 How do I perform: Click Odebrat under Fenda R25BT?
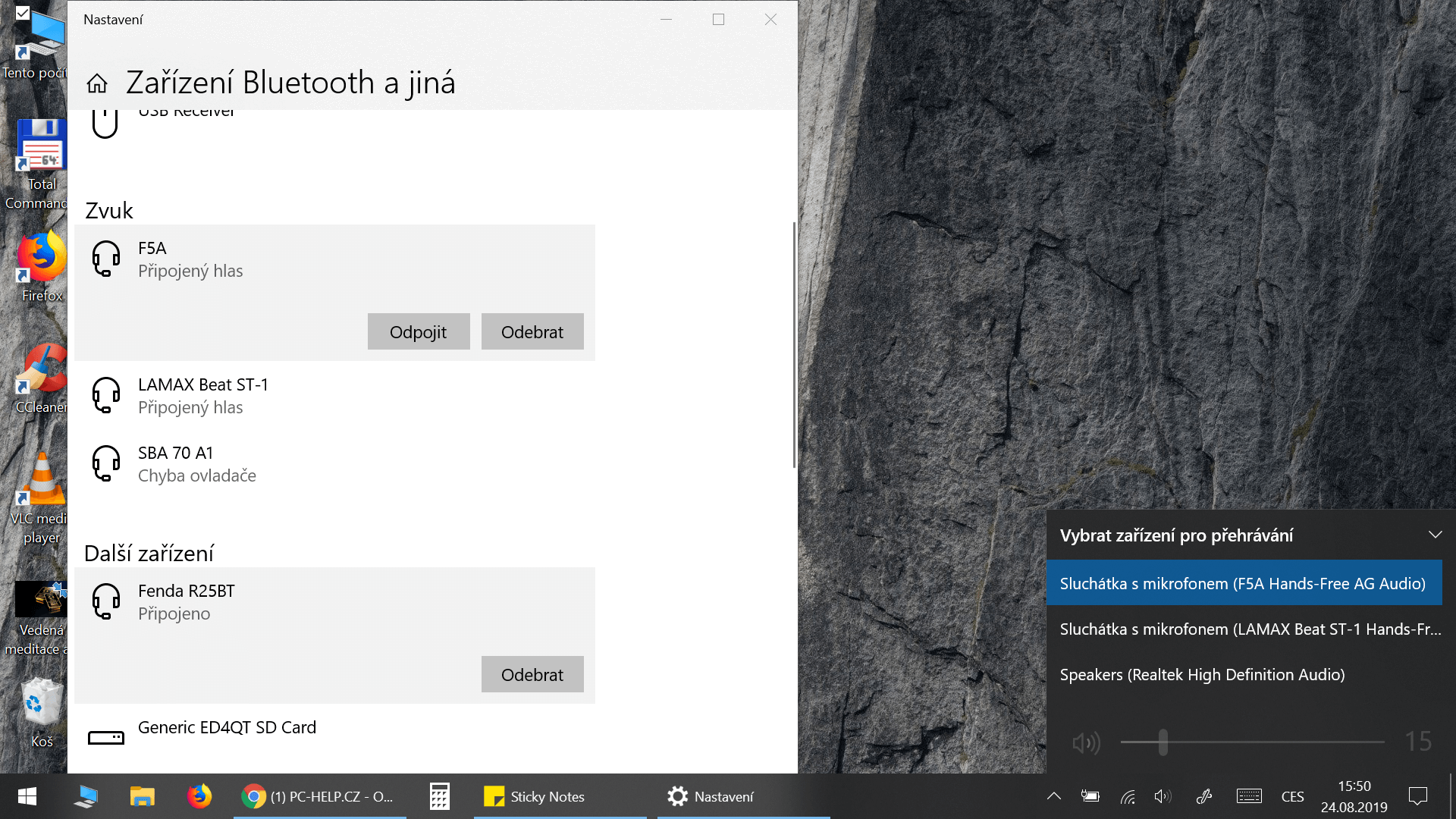click(x=532, y=674)
